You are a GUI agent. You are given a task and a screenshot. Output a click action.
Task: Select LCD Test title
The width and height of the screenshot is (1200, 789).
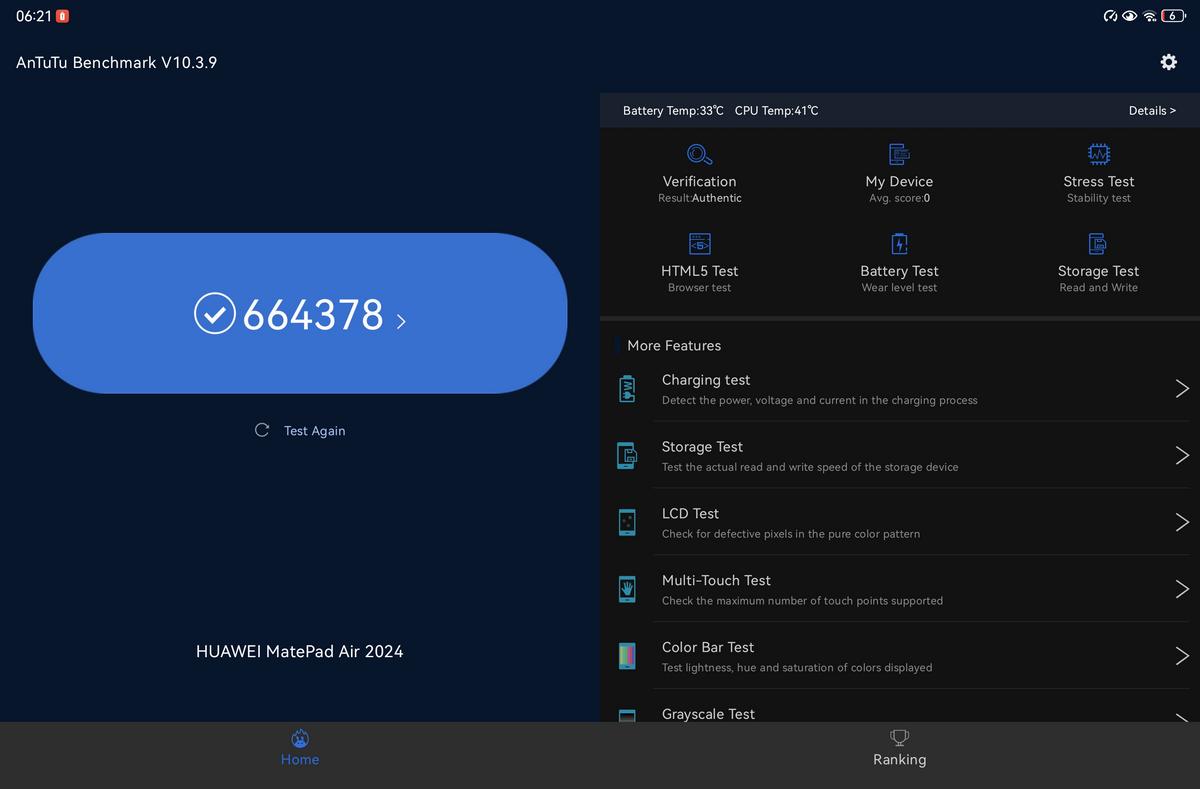(690, 513)
